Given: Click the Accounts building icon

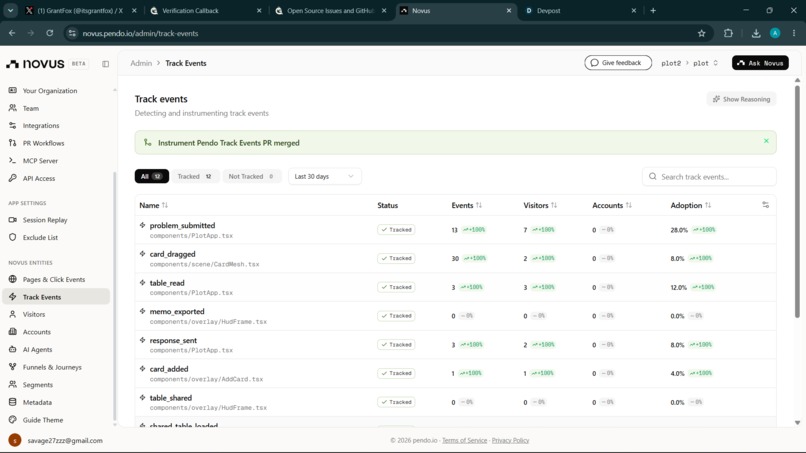Looking at the screenshot, I should (x=13, y=332).
